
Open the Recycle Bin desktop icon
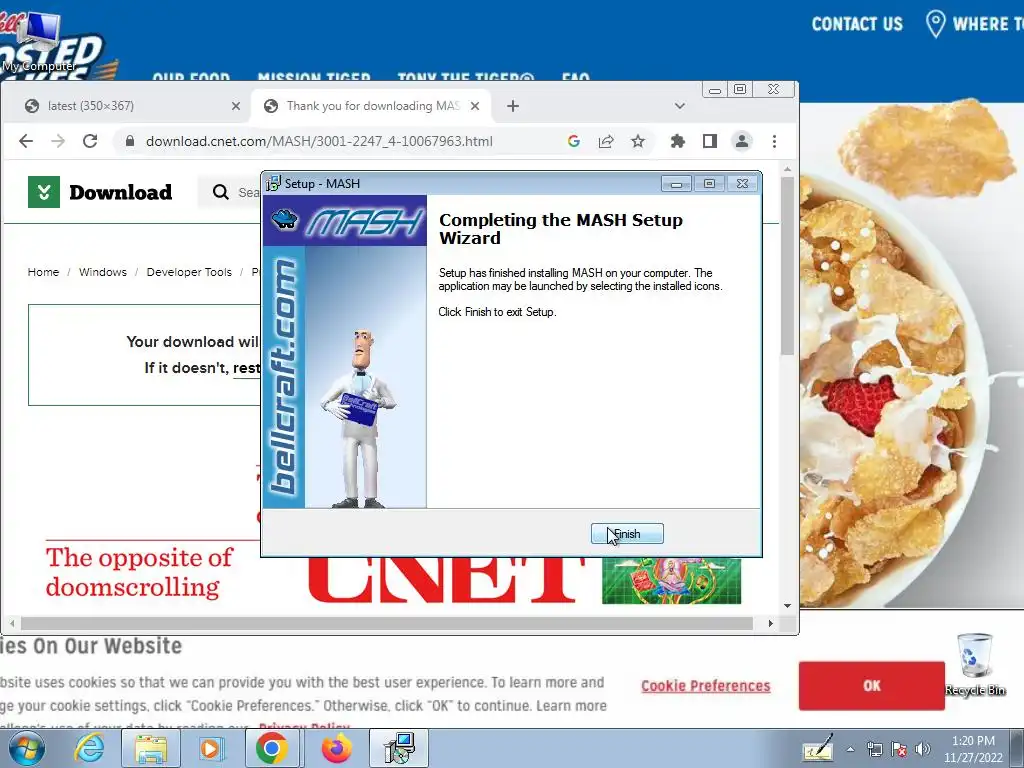click(974, 664)
